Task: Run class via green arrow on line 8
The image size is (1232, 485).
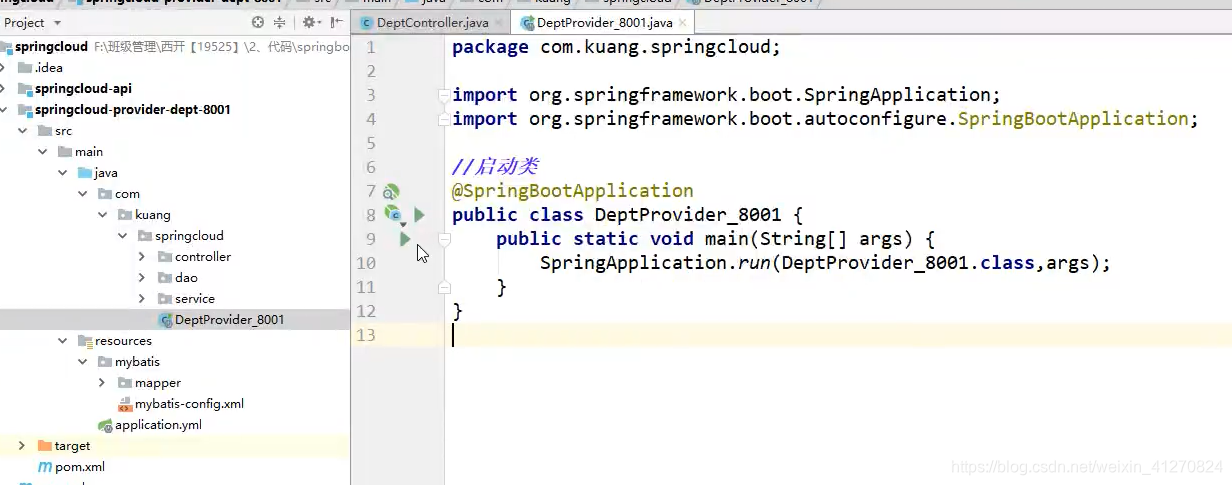Action: point(420,215)
